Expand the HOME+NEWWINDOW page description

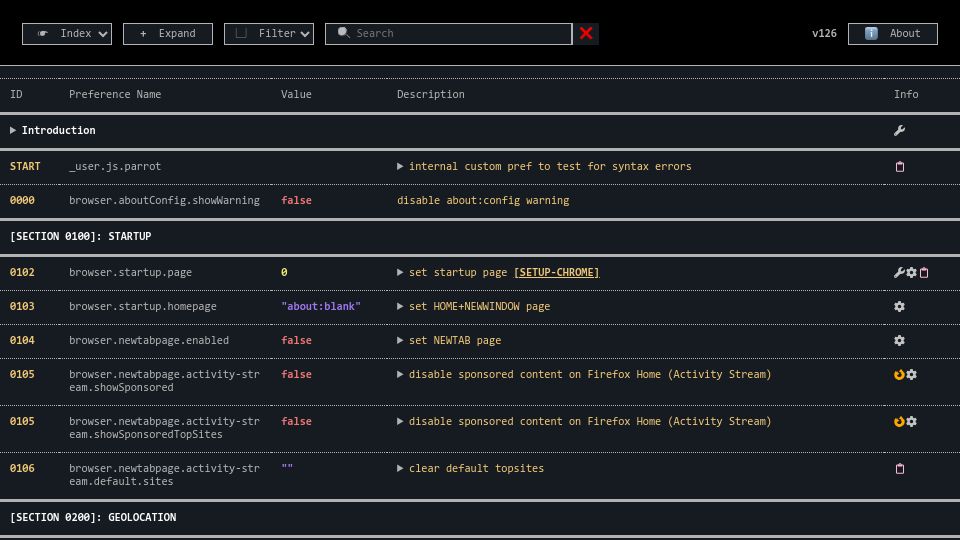coord(400,306)
